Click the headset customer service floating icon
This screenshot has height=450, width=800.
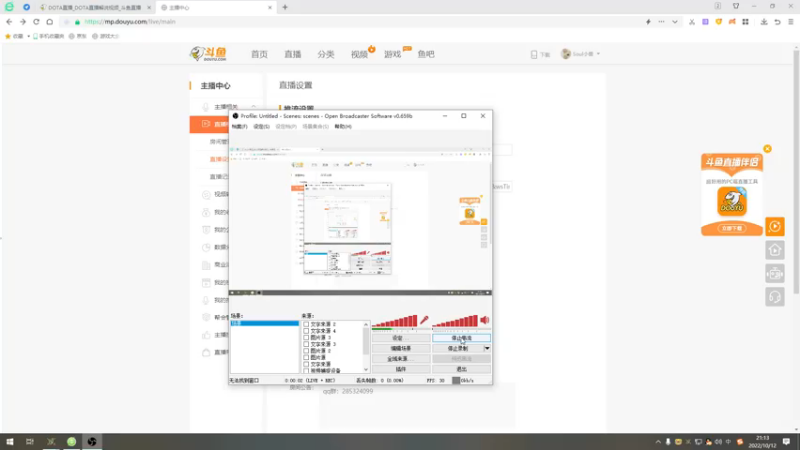pyautogui.click(x=774, y=297)
